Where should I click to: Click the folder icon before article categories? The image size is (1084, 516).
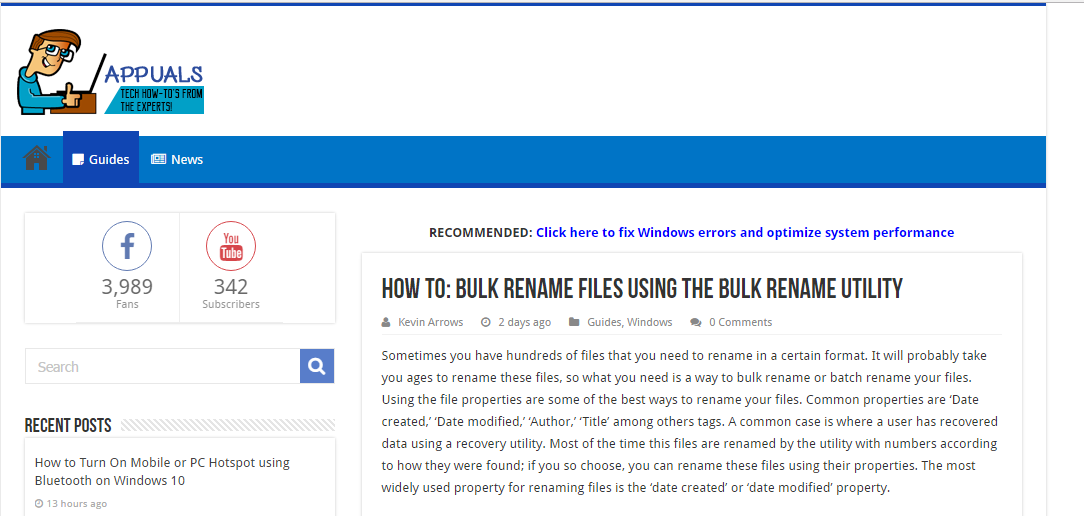(574, 323)
